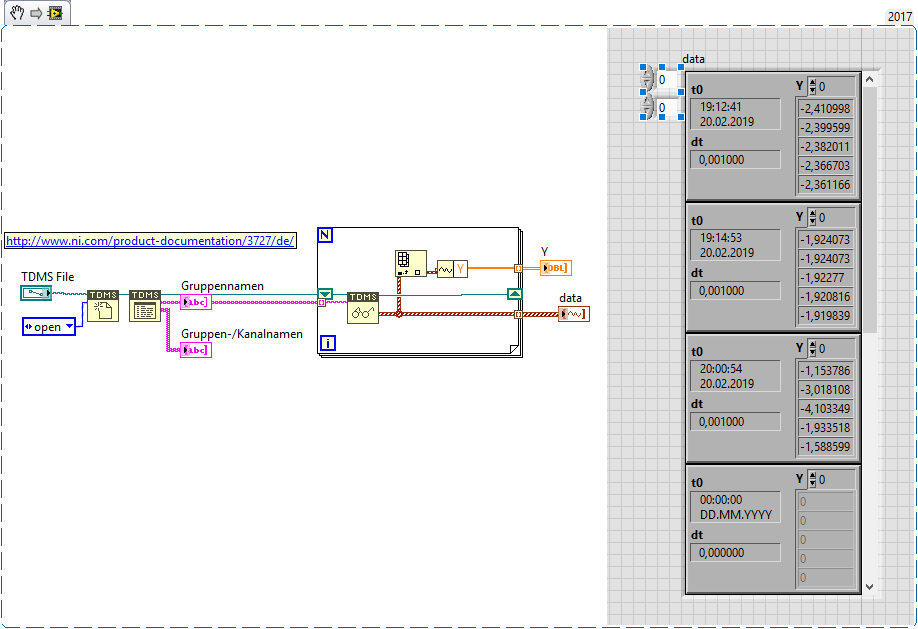Click the Y value -2,410998
Screen dimensions: 918x629
pyautogui.click(x=825, y=108)
